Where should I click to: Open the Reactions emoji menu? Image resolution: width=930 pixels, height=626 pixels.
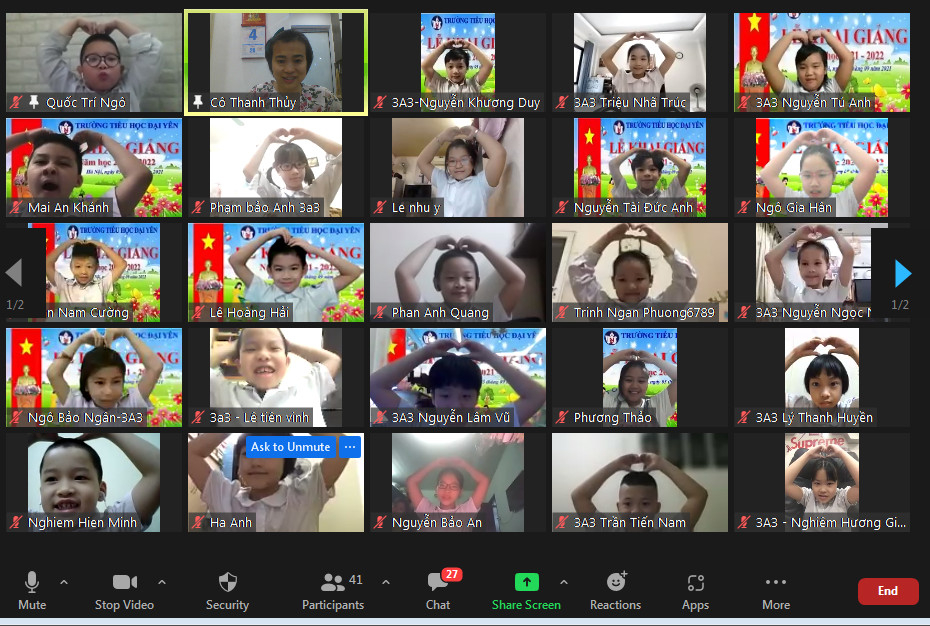[615, 583]
